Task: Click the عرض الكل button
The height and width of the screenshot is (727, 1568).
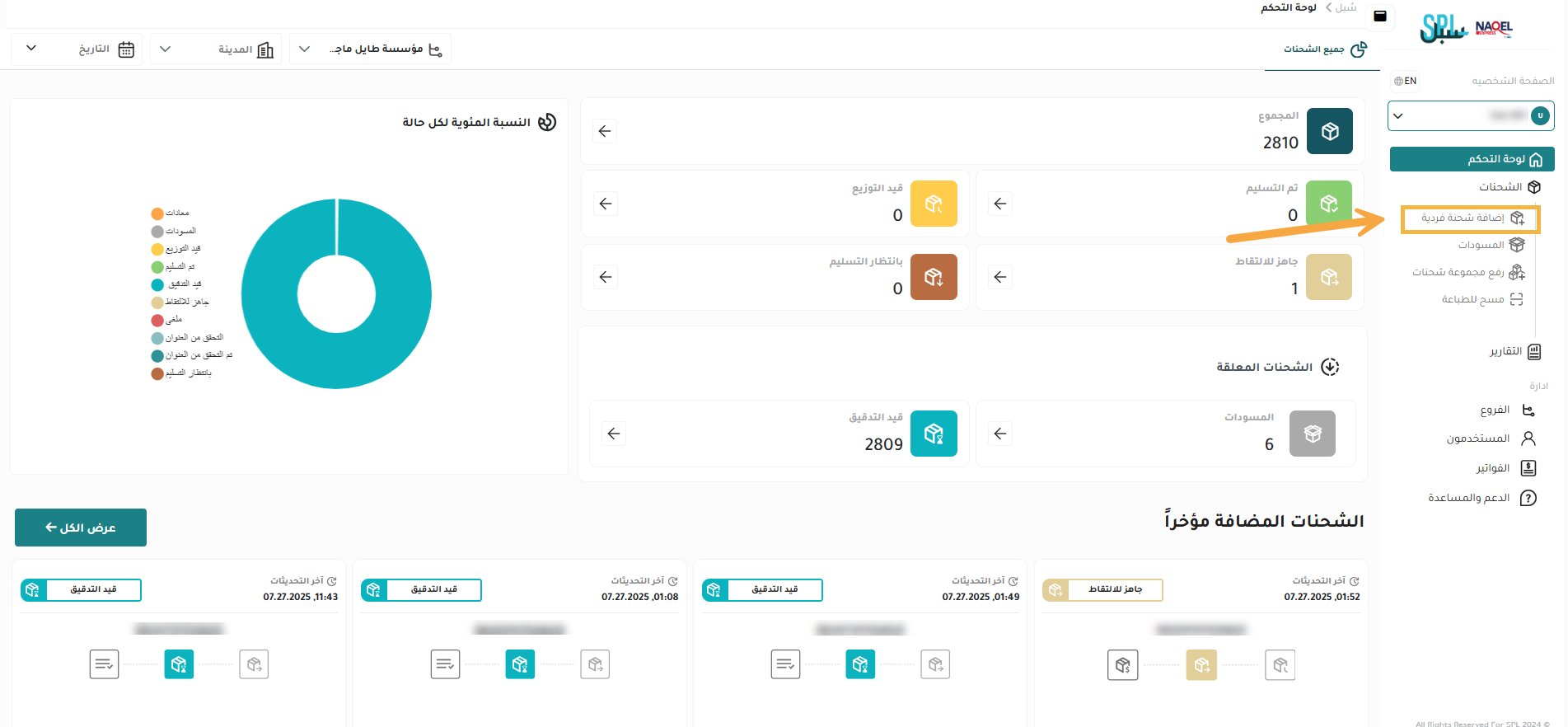Action: pos(81,528)
